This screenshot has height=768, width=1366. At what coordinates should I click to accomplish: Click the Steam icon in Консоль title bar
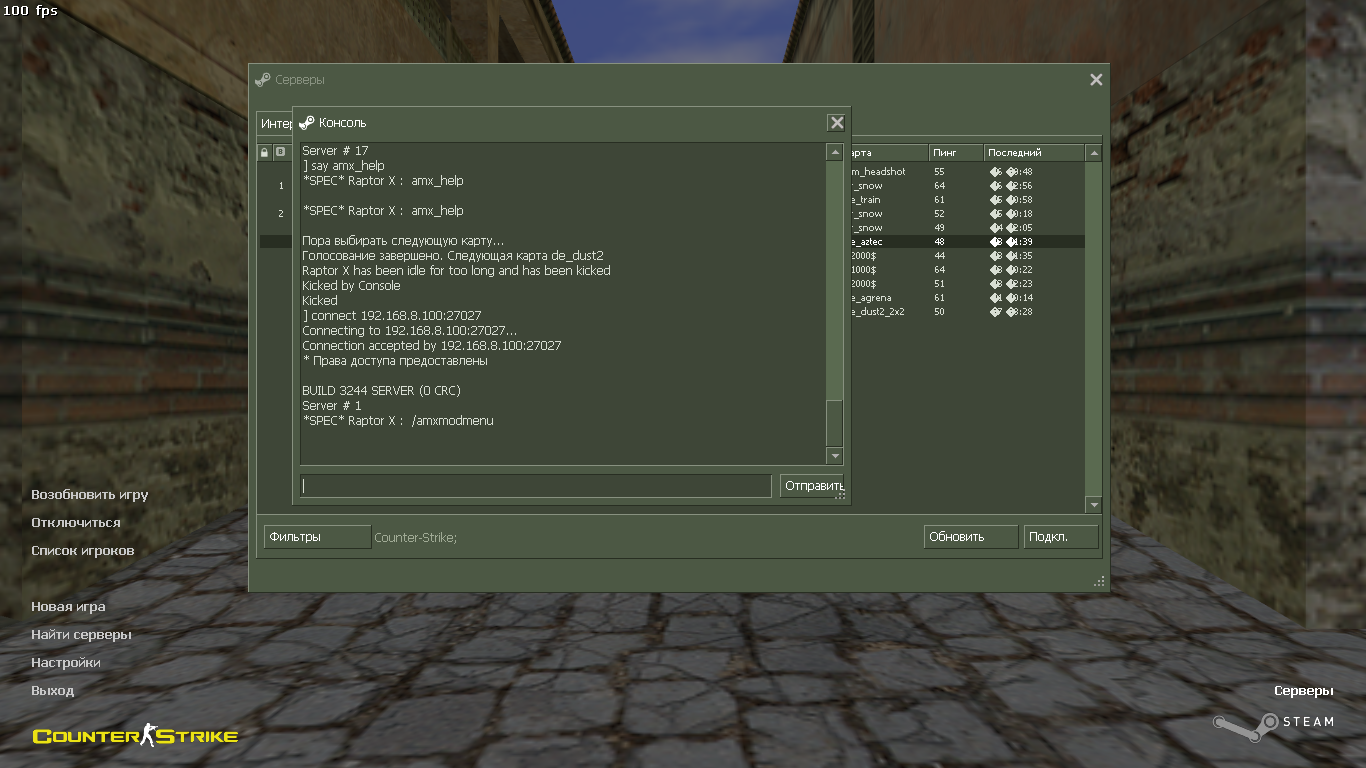click(x=307, y=123)
